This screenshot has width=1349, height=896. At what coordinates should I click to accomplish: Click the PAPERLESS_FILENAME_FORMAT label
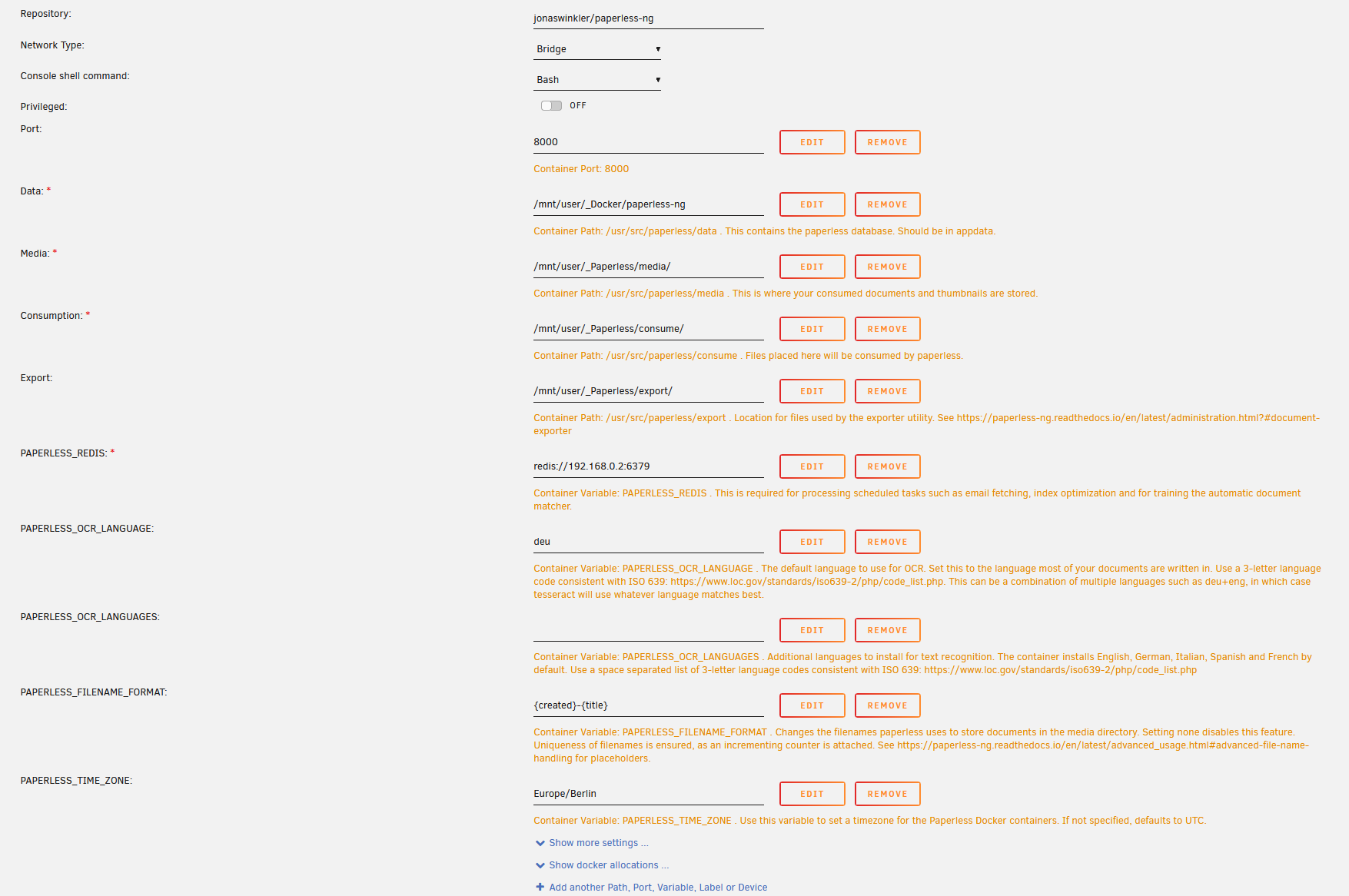(94, 692)
